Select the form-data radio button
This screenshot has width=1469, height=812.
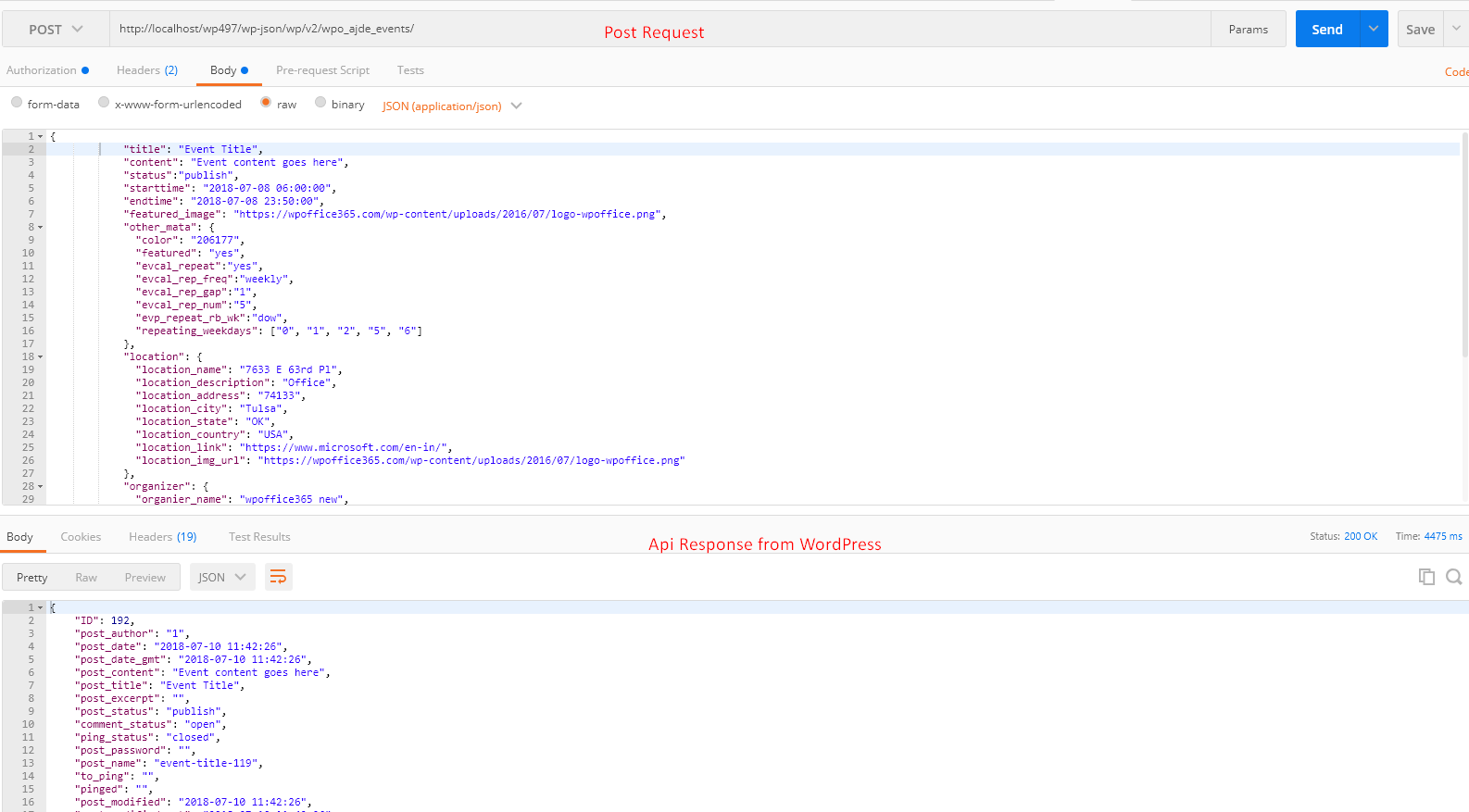tap(17, 103)
